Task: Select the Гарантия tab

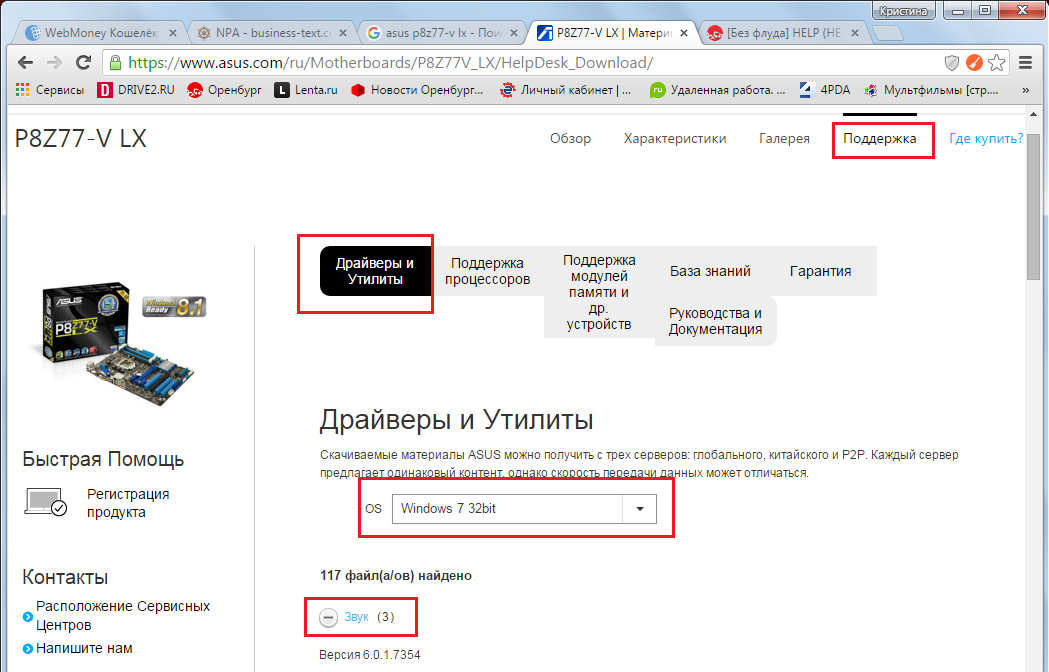Action: (x=821, y=271)
